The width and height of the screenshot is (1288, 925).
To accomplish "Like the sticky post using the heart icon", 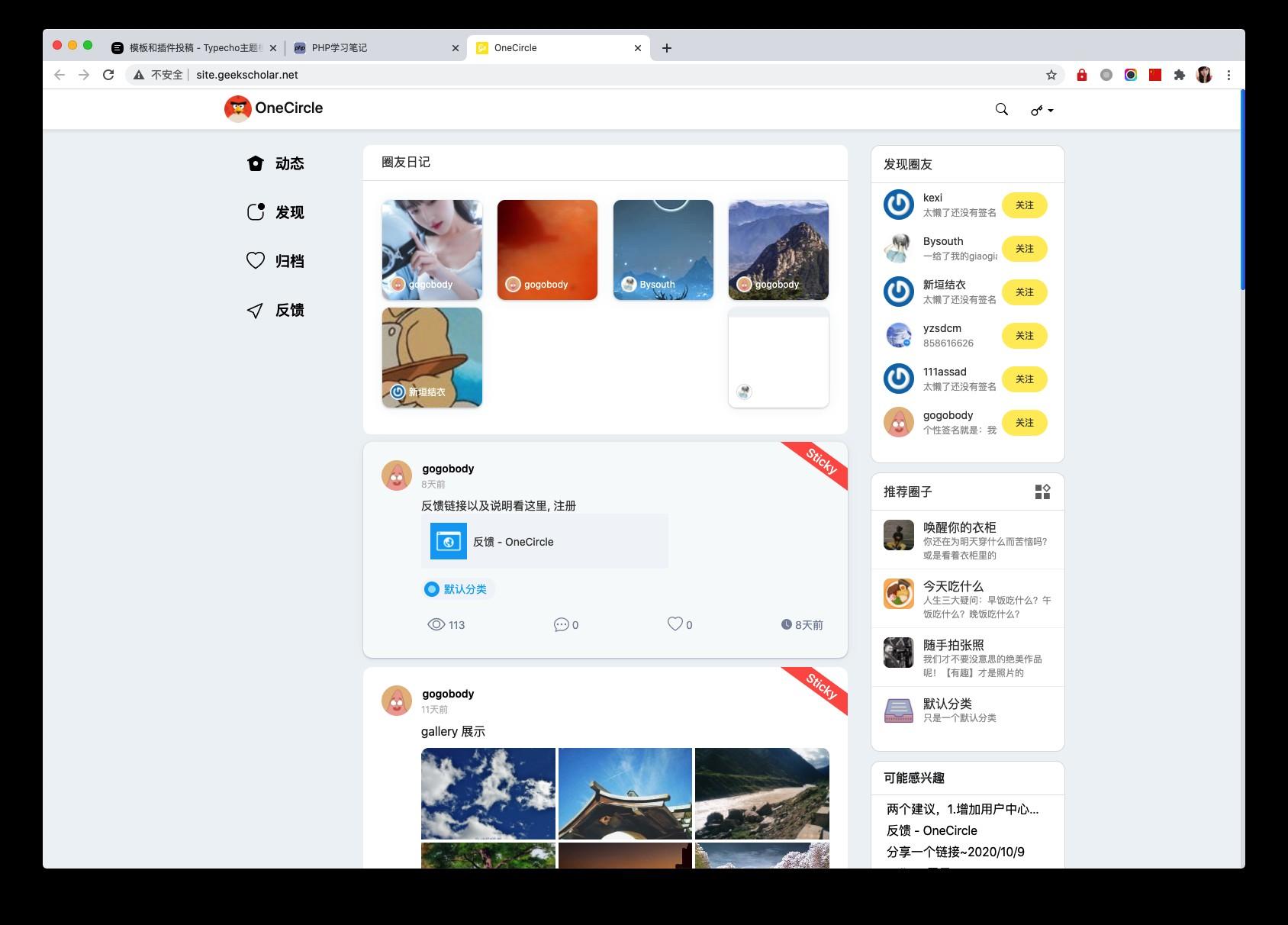I will point(675,624).
